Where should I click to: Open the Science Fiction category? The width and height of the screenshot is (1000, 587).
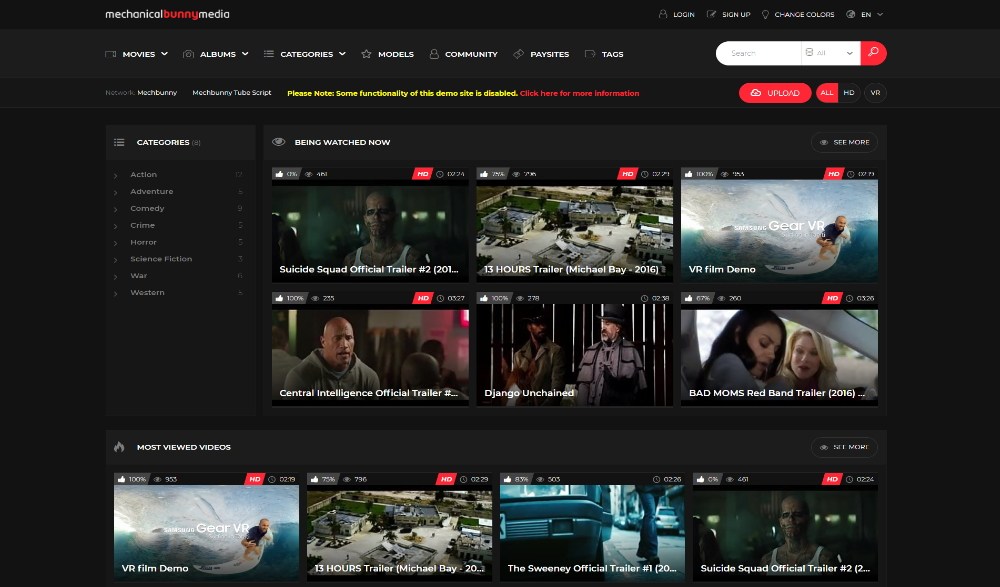tap(161, 259)
